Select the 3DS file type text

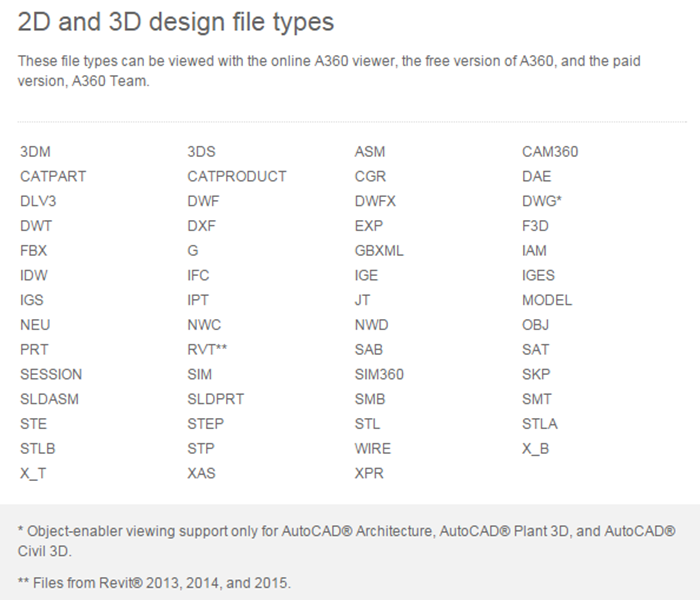pyautogui.click(x=201, y=152)
